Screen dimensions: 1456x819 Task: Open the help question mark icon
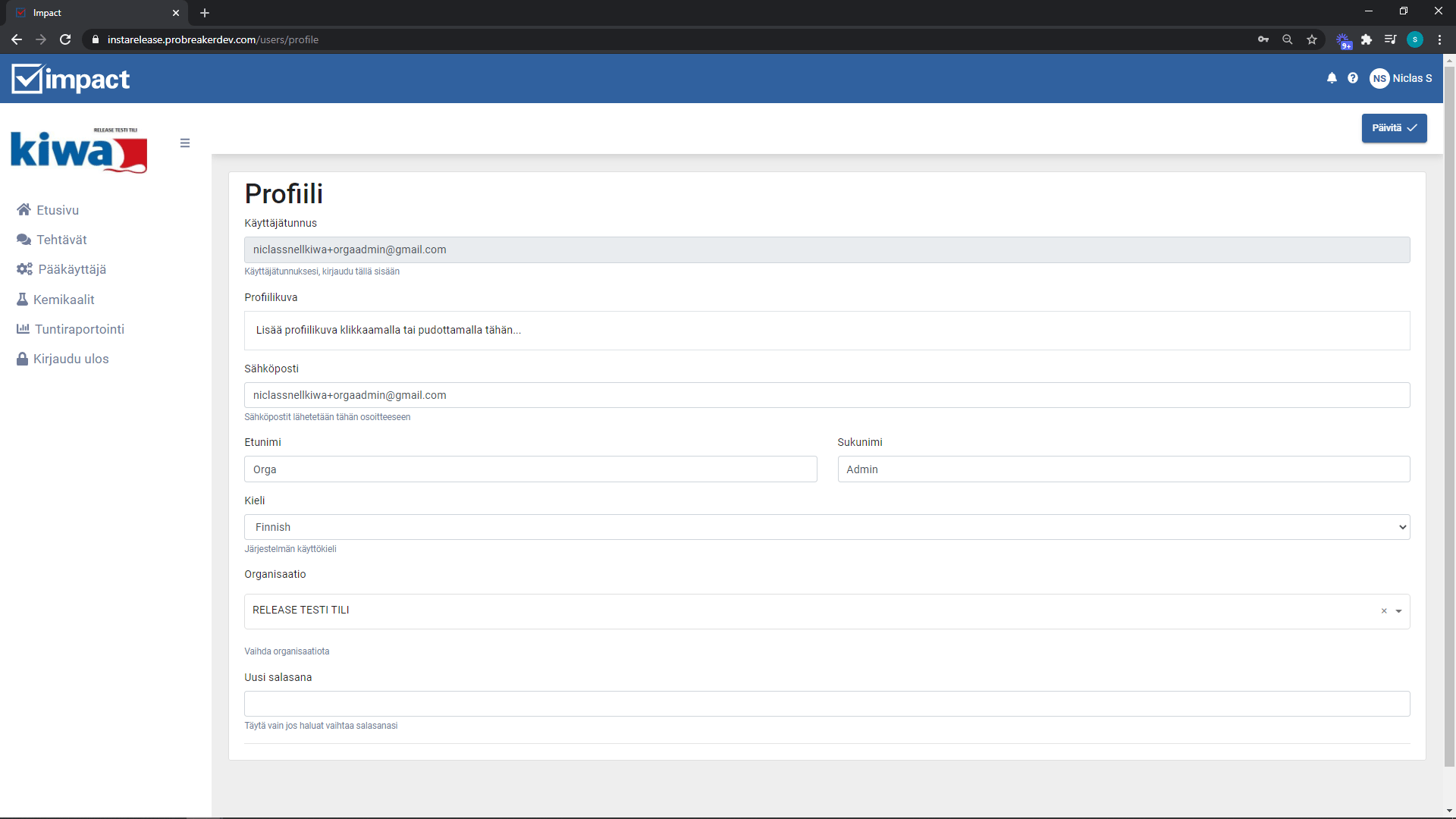point(1353,78)
